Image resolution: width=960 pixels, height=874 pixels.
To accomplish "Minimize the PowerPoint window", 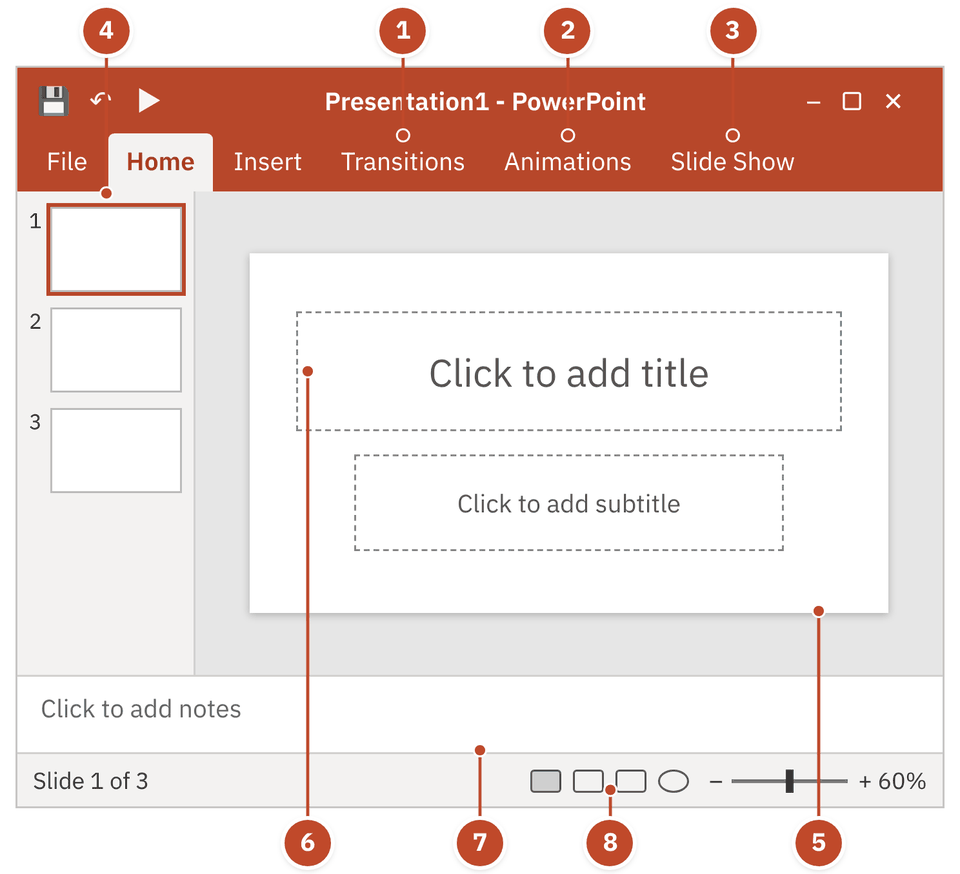I will point(813,102).
